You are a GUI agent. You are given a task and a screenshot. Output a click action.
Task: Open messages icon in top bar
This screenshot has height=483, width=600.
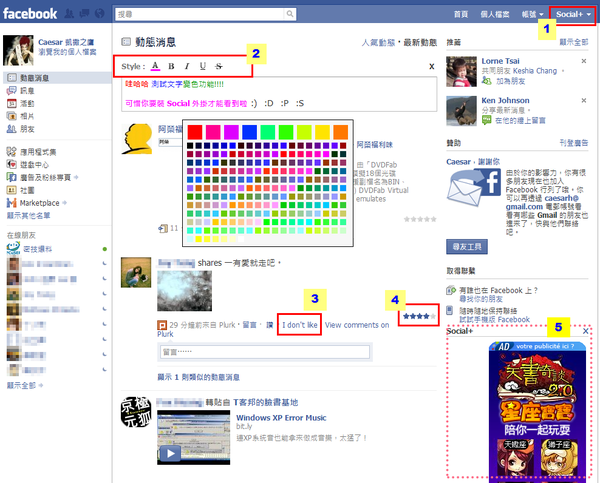84,14
